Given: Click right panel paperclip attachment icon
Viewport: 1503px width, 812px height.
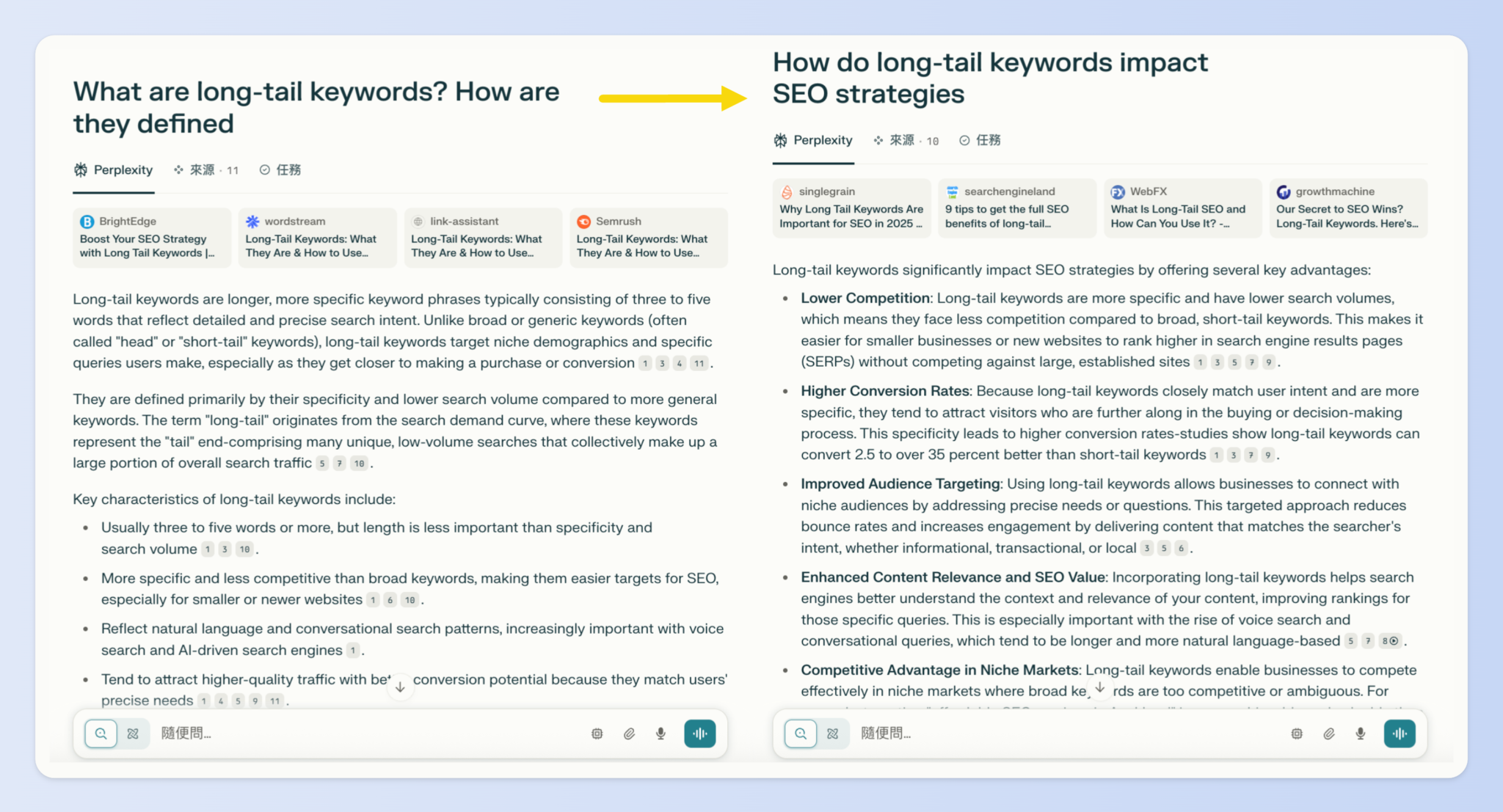Looking at the screenshot, I should (x=1329, y=734).
